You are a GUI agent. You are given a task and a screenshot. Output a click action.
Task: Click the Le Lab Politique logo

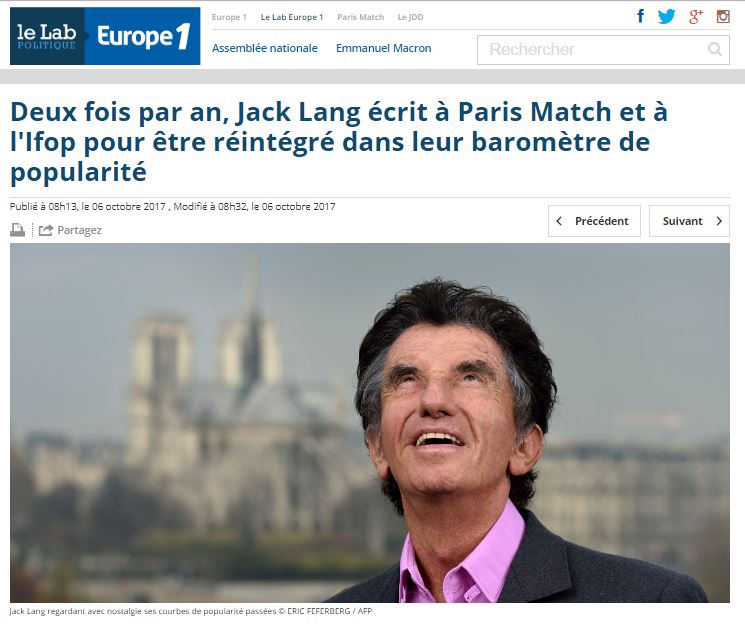(47, 36)
